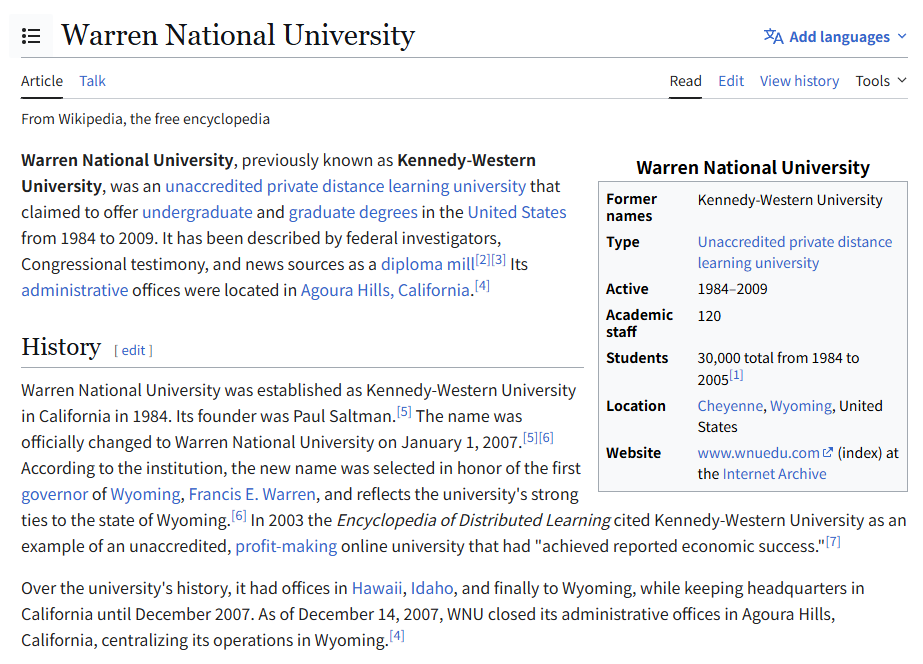923x664 pixels.
Task: Expand the Add languages dropdown
Action: pyautogui.click(x=835, y=36)
